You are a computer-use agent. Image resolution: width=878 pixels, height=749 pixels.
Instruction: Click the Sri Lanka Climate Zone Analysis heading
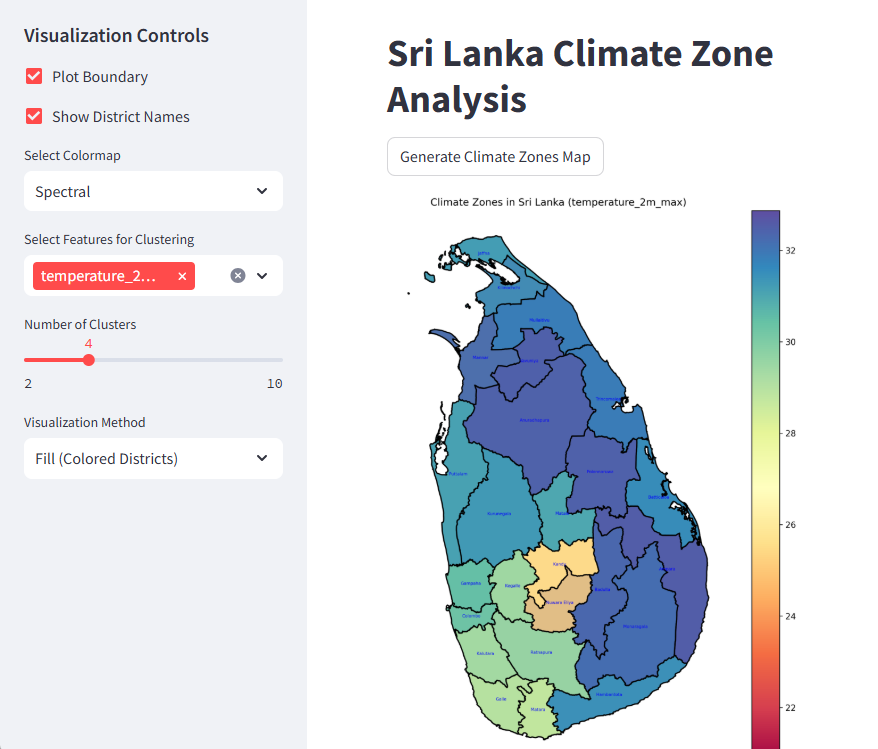580,75
